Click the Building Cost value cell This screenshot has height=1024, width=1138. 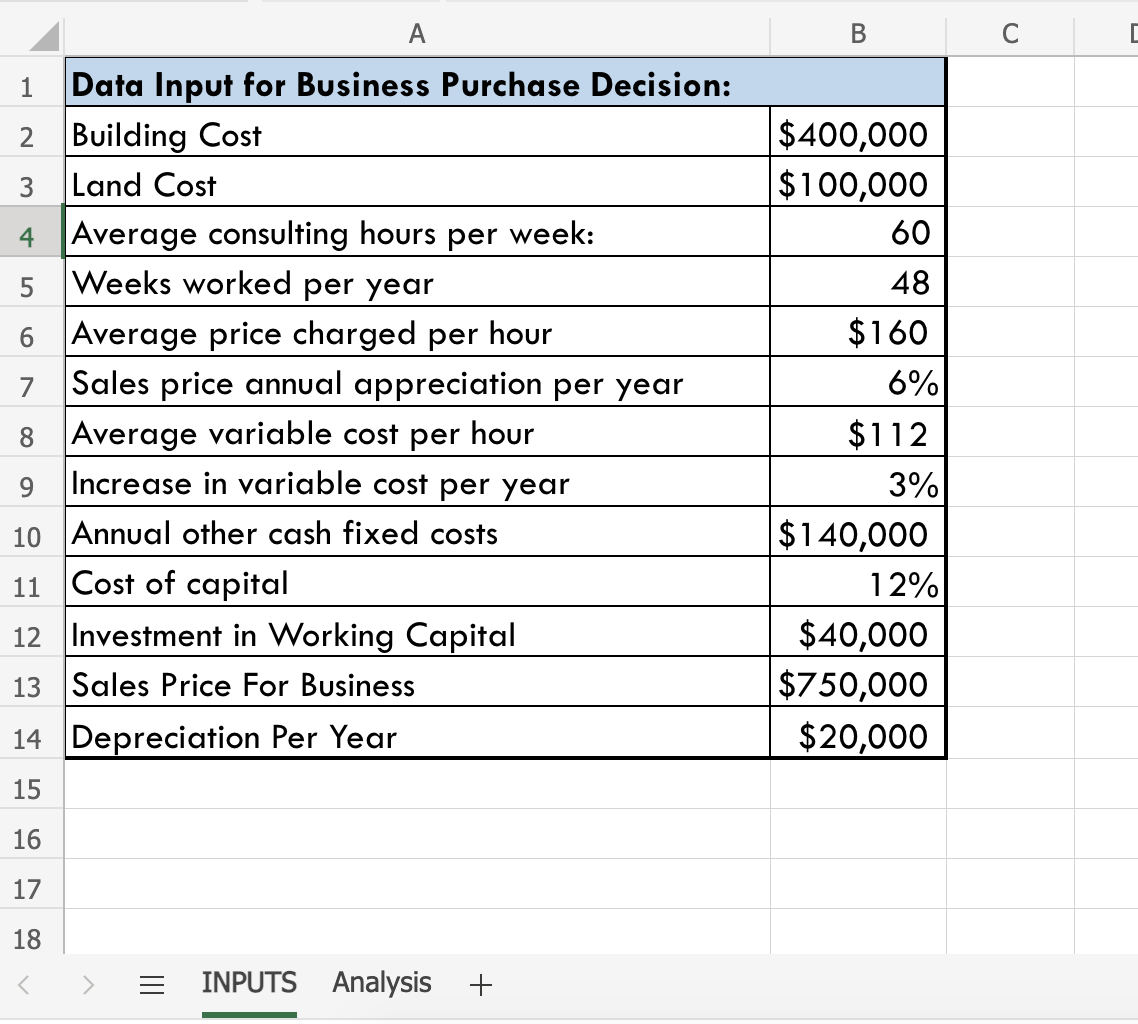856,133
